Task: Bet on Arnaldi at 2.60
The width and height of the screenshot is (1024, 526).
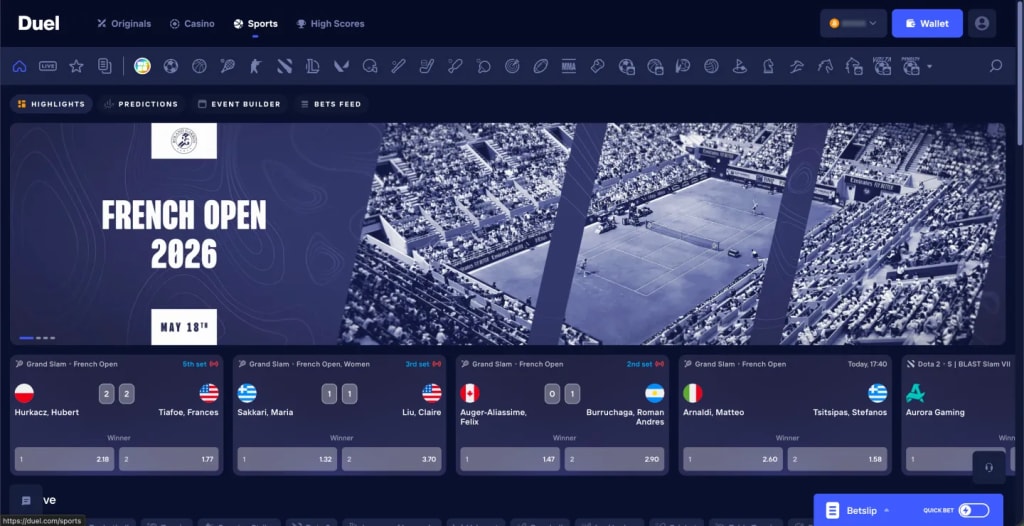Action: (733, 459)
